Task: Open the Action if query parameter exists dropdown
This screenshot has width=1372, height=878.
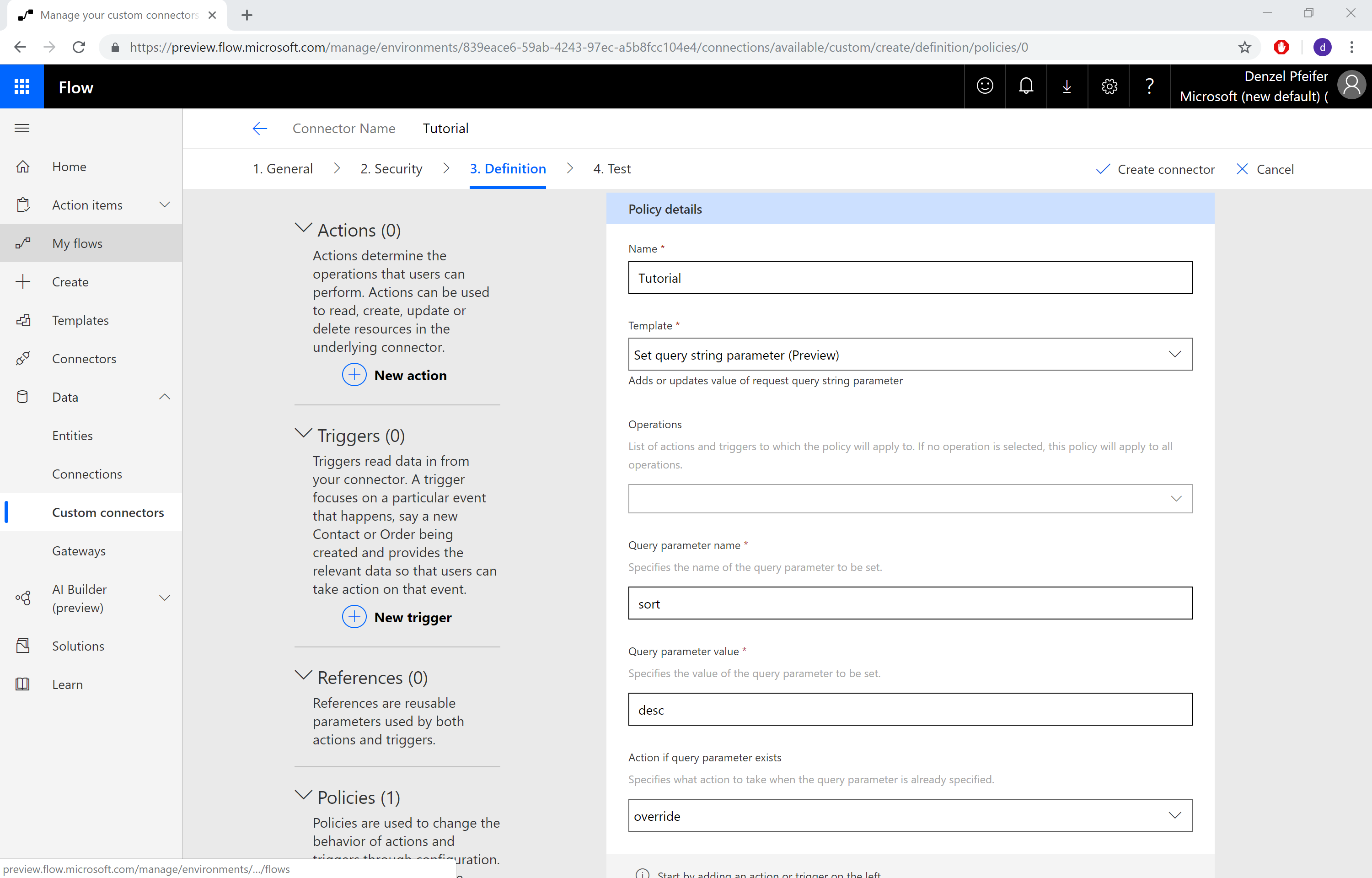Action: coord(1176,815)
